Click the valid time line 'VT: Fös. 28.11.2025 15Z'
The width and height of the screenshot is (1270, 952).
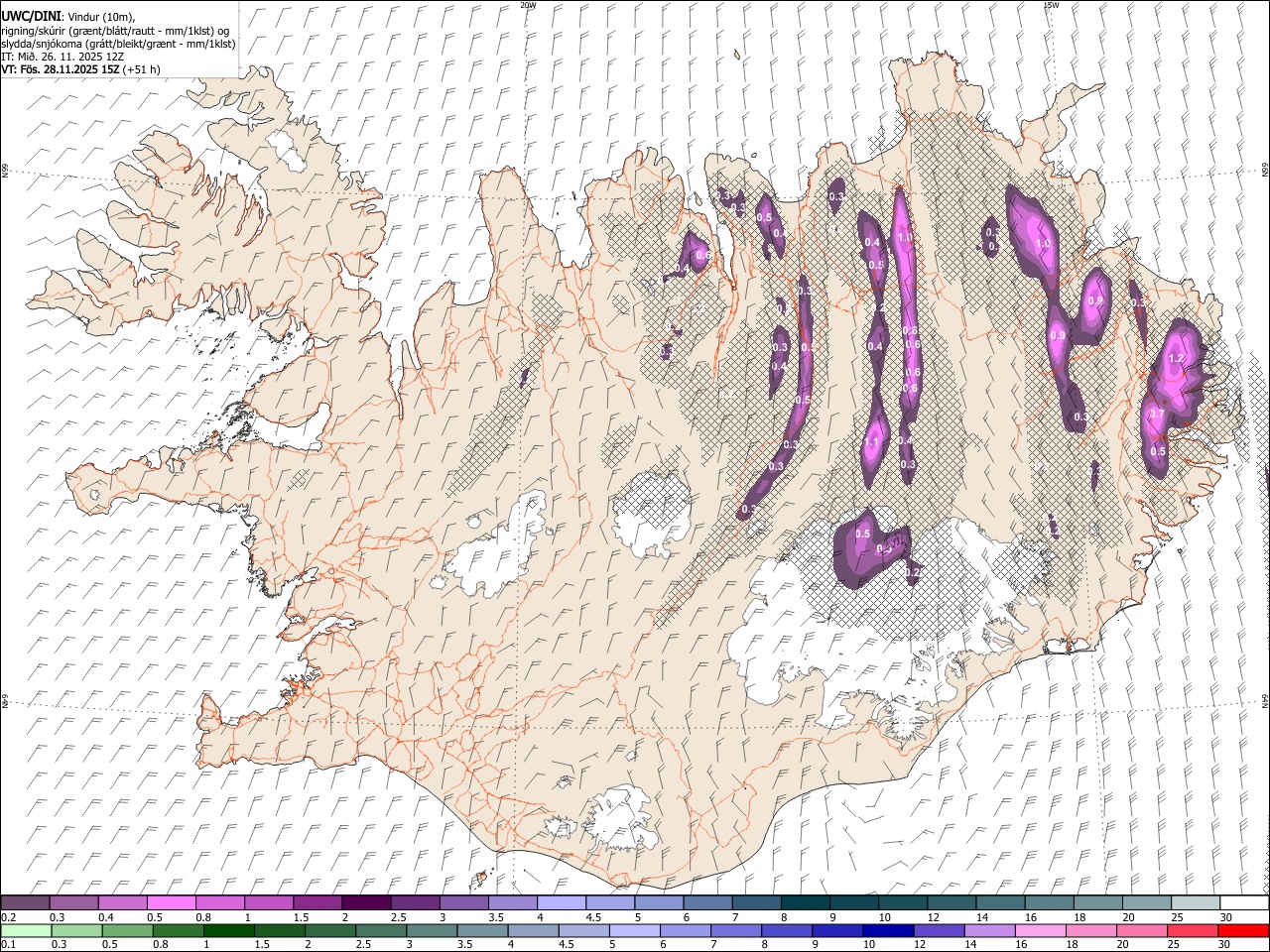[x=61, y=69]
